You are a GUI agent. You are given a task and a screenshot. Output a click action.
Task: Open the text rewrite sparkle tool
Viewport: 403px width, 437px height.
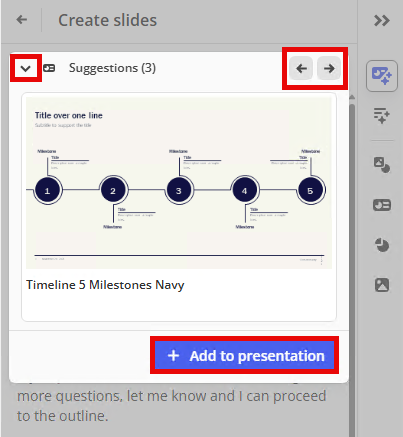382,115
